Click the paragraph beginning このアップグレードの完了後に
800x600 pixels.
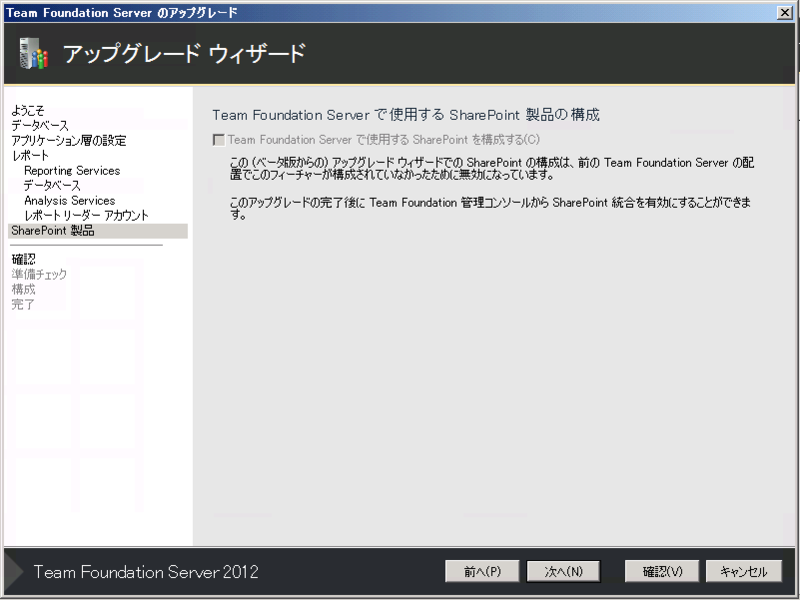490,208
